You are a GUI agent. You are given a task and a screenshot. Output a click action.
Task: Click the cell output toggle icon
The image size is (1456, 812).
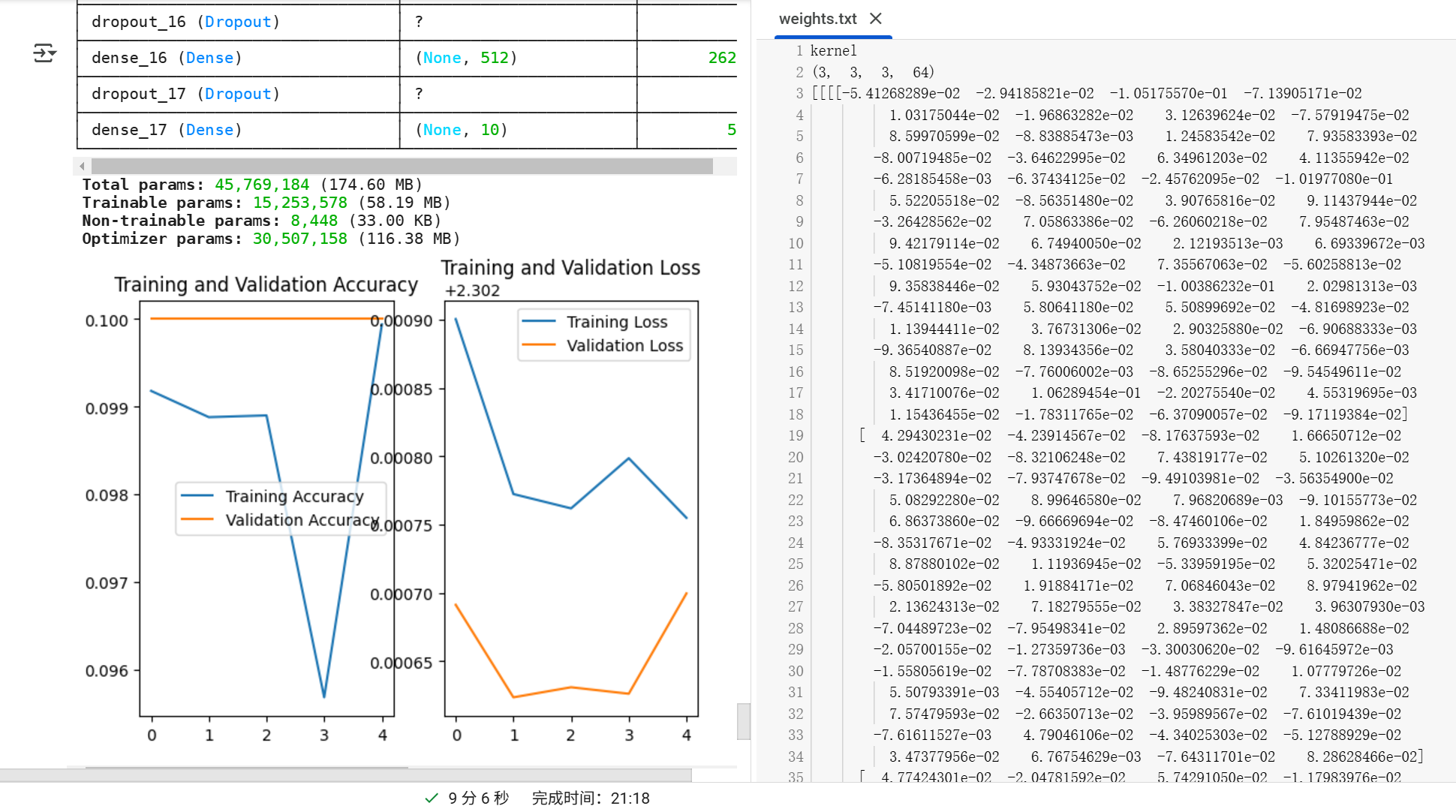point(44,53)
